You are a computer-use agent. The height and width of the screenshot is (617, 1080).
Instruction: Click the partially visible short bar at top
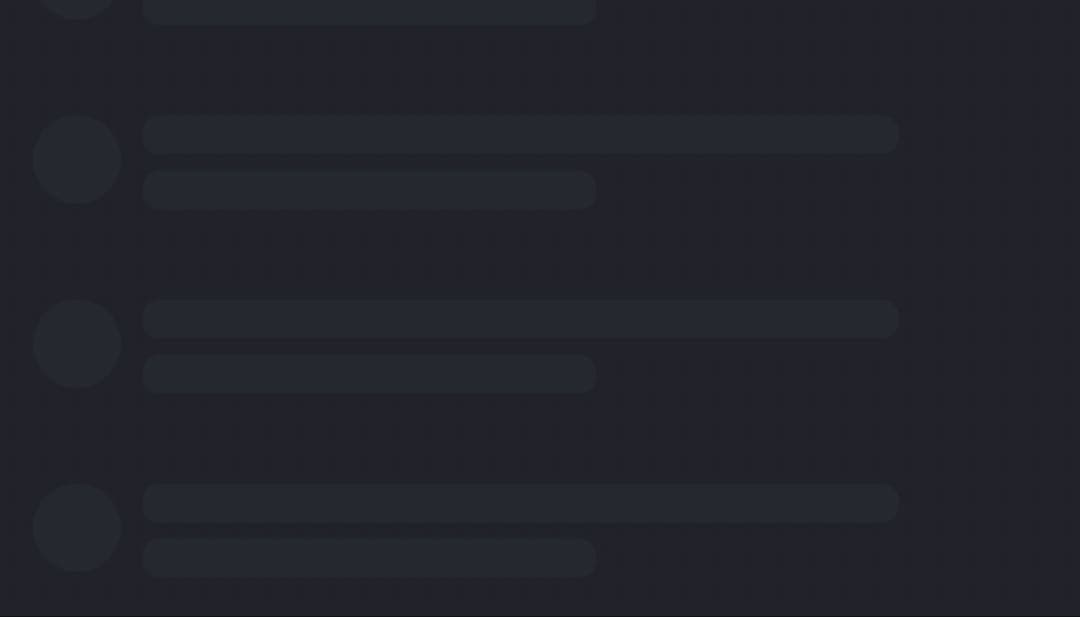369,11
